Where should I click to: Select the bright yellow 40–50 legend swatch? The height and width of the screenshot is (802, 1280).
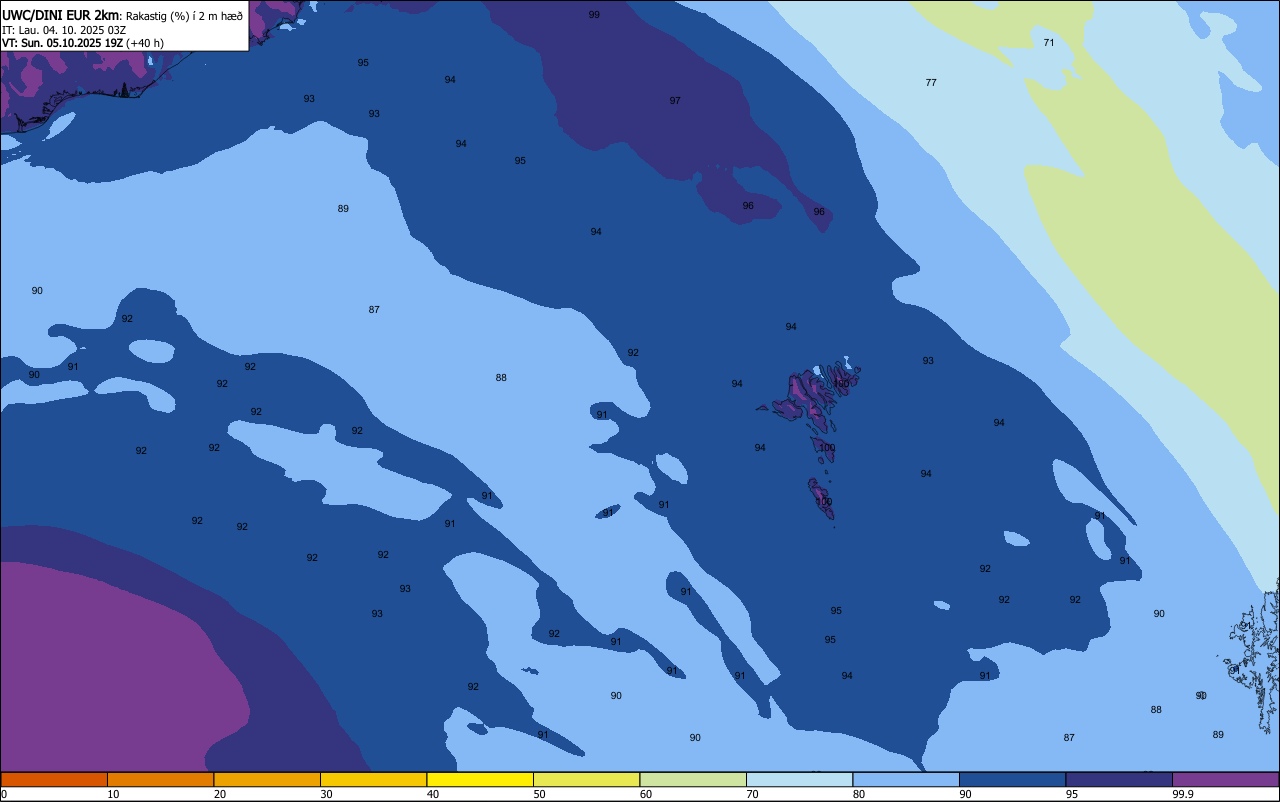(480, 779)
